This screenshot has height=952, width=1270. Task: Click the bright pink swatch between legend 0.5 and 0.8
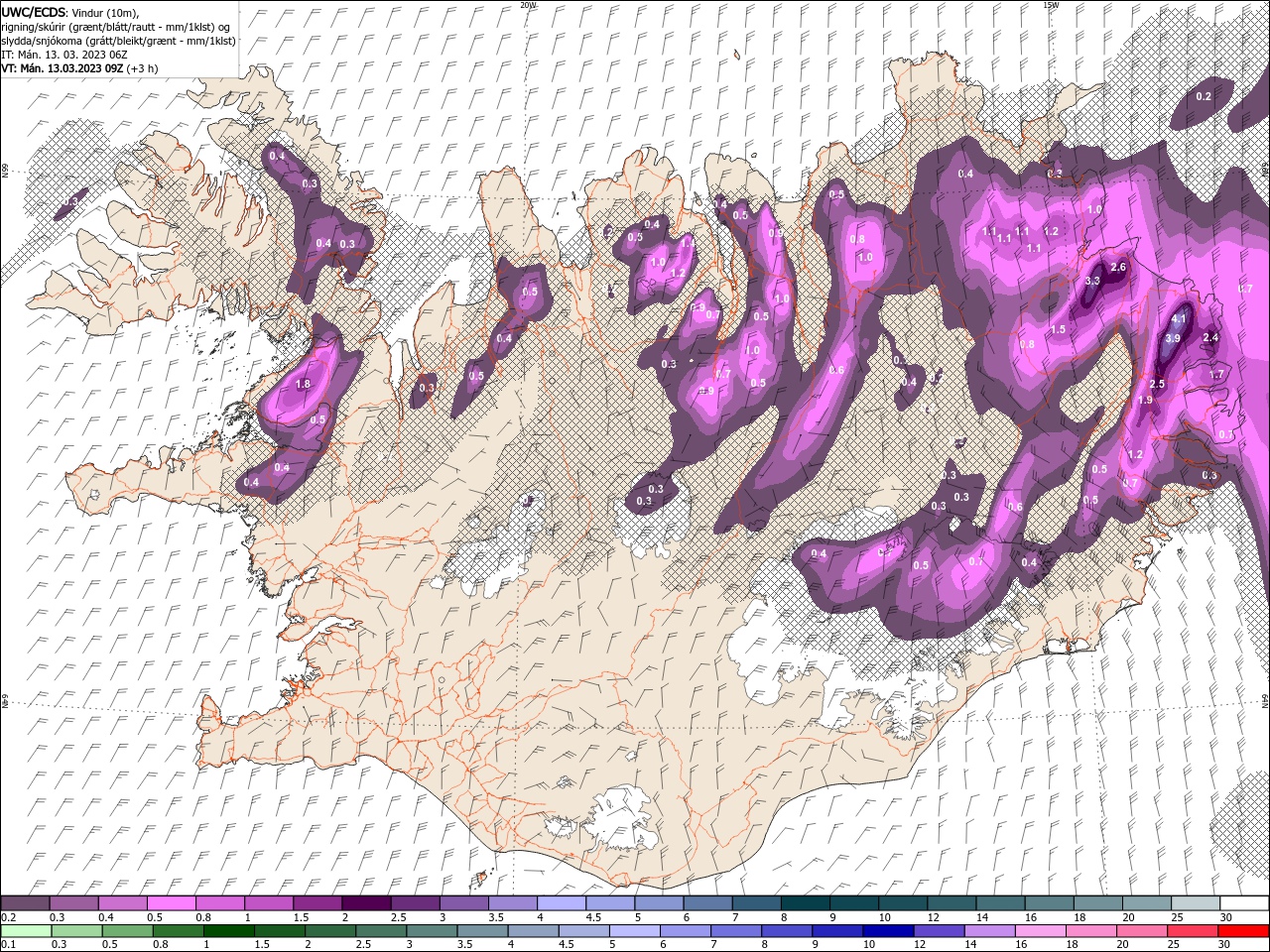[171, 903]
